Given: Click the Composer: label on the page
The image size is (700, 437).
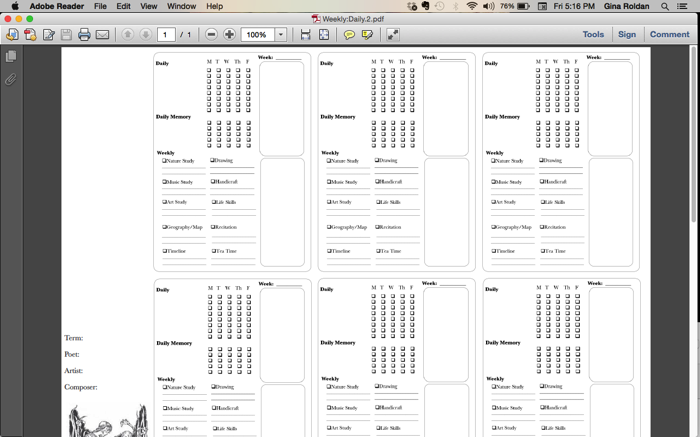Looking at the screenshot, I should pos(81,387).
